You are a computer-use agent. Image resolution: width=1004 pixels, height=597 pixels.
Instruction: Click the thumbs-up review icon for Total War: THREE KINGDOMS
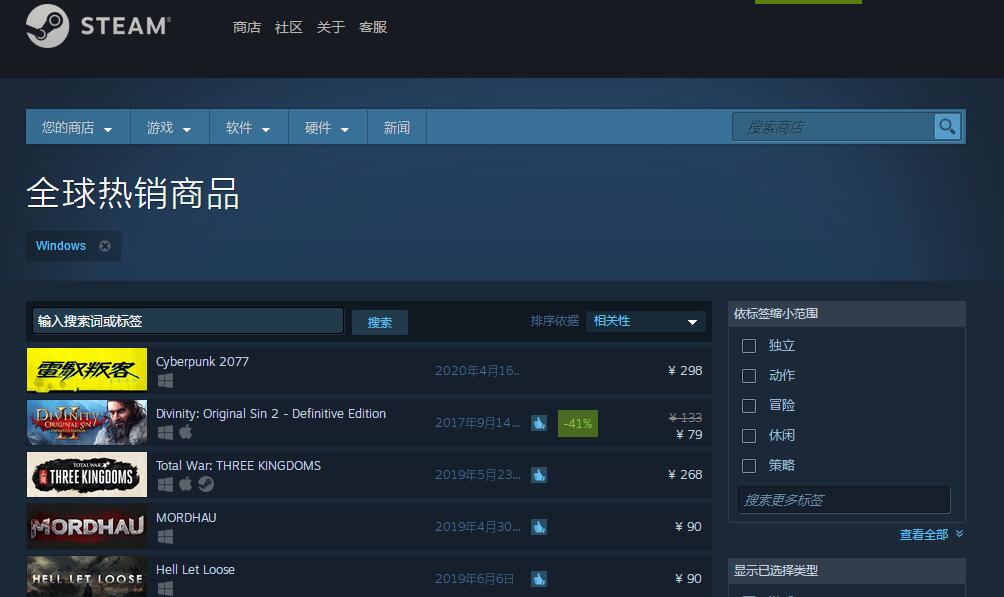point(539,475)
